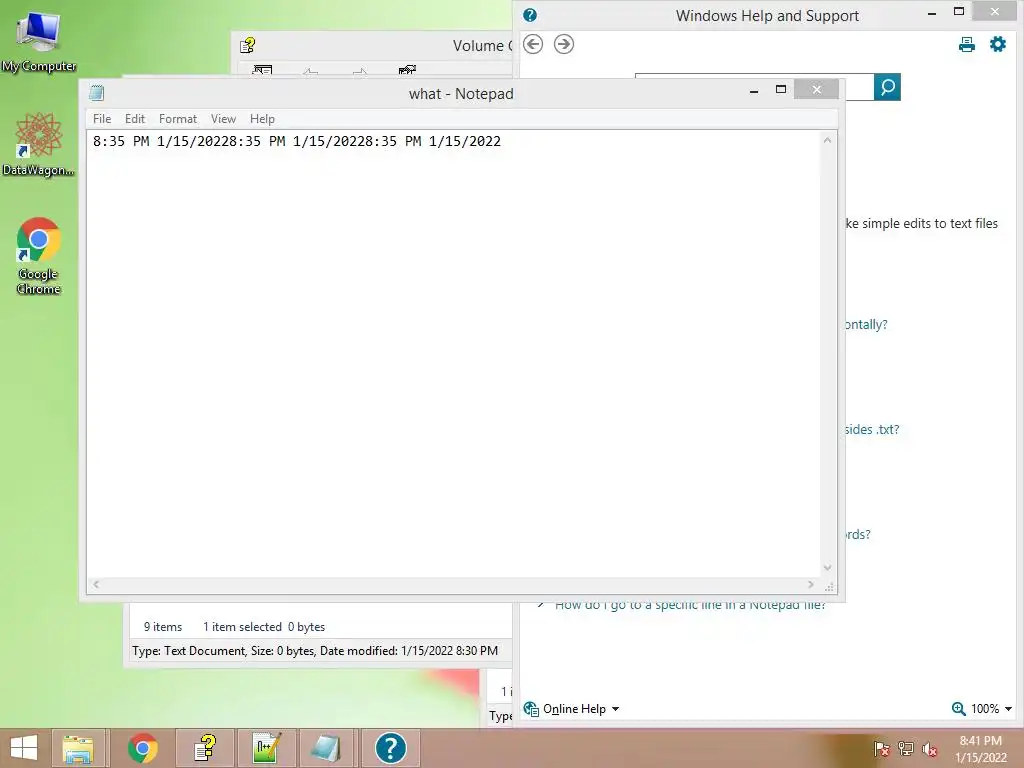This screenshot has width=1024, height=768.
Task: Click the Notepad horizontal scrollbar left arrow
Action: coord(96,584)
